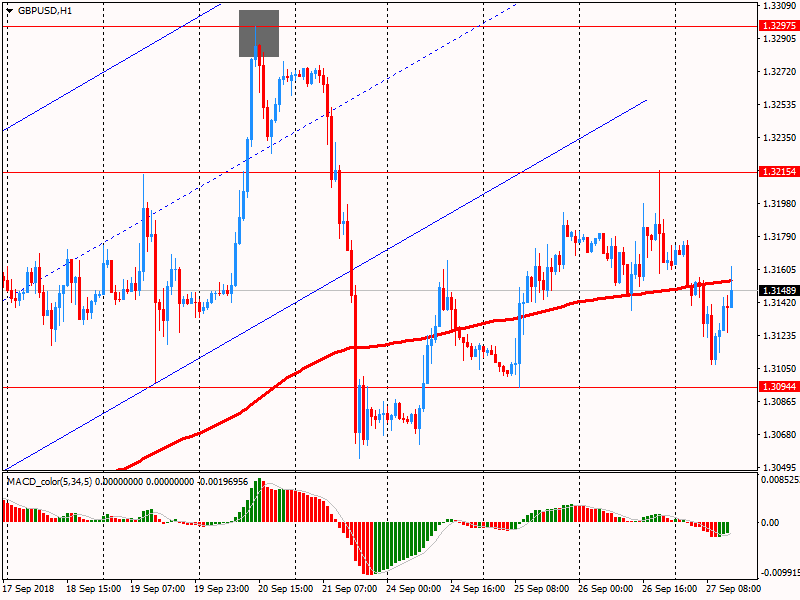Open the chart menu arrow beside GBPUSD,H1
Viewport: 800px width, 600px height.
pyautogui.click(x=9, y=10)
